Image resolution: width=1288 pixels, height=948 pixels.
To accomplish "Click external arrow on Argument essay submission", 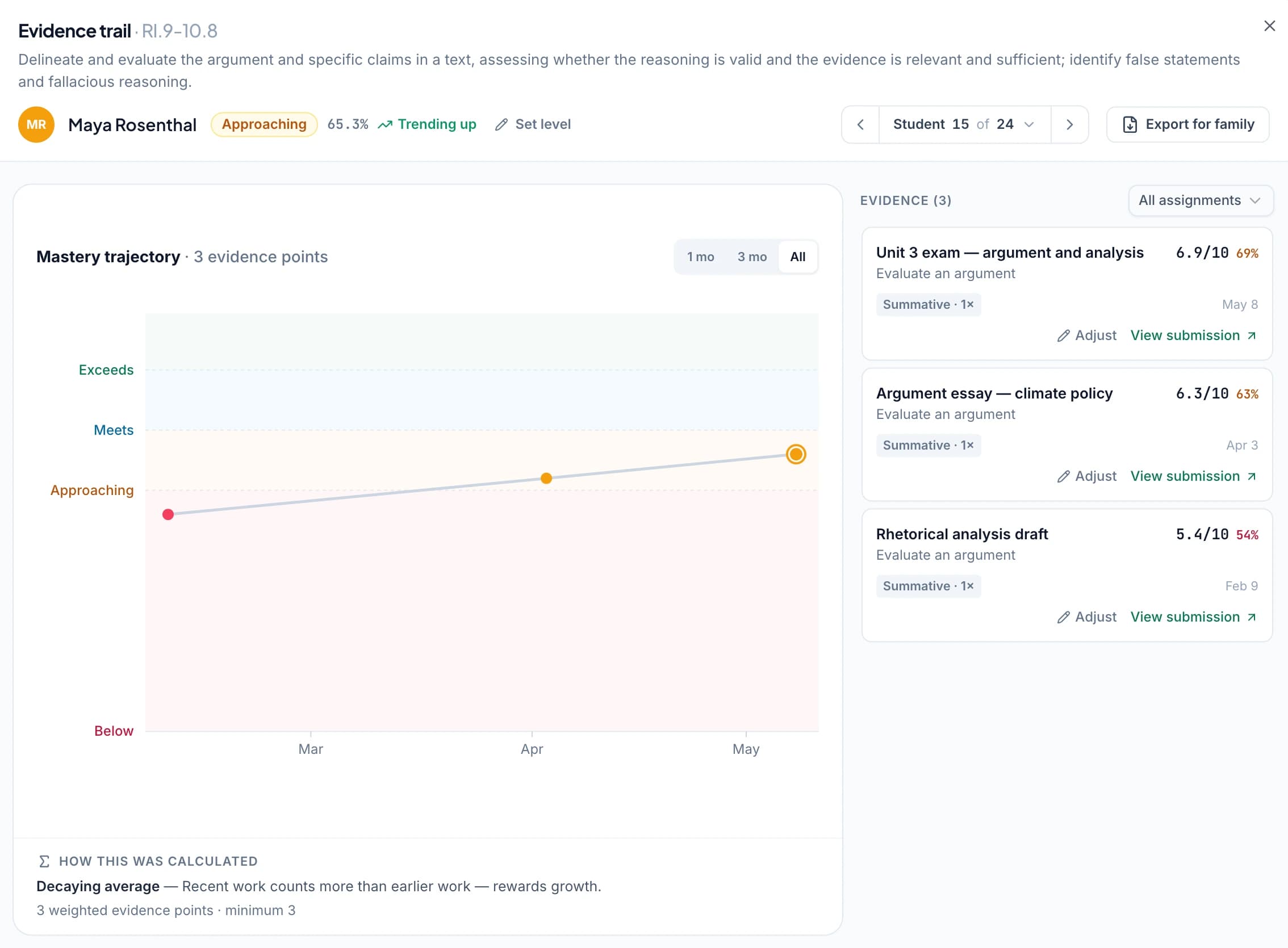I will tap(1251, 476).
